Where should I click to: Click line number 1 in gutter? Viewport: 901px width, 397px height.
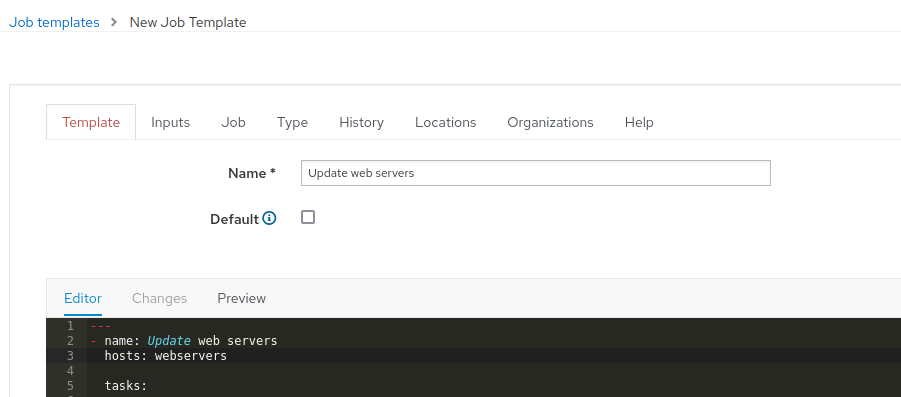(x=70, y=326)
